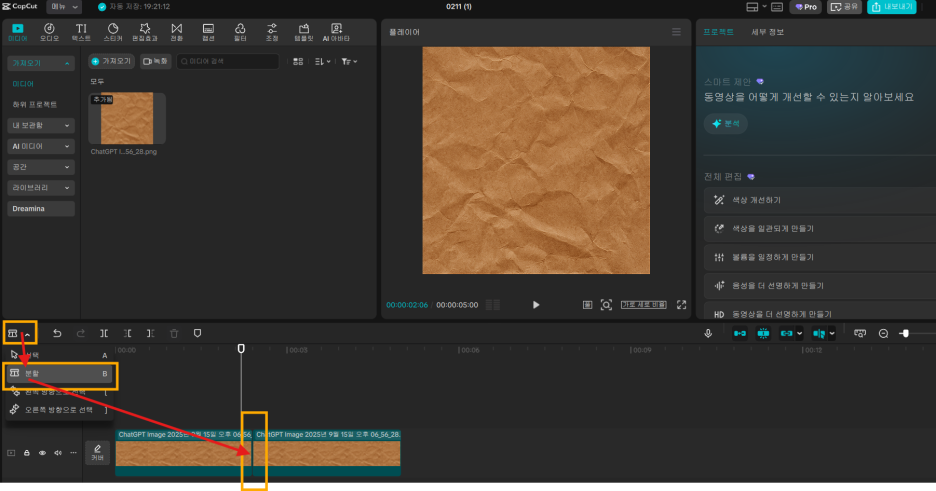Expand the AI 미디어 section

coord(40,146)
